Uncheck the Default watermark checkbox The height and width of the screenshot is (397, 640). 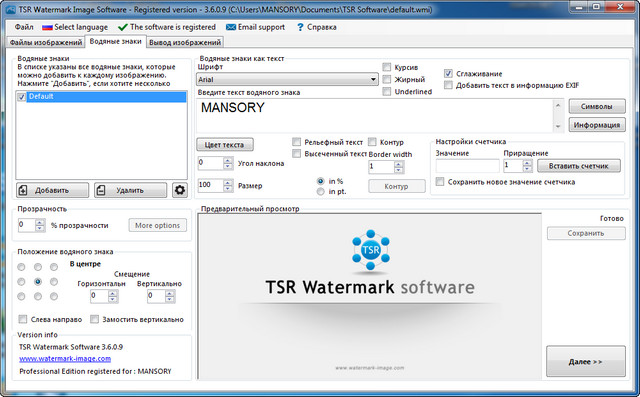[x=22, y=97]
